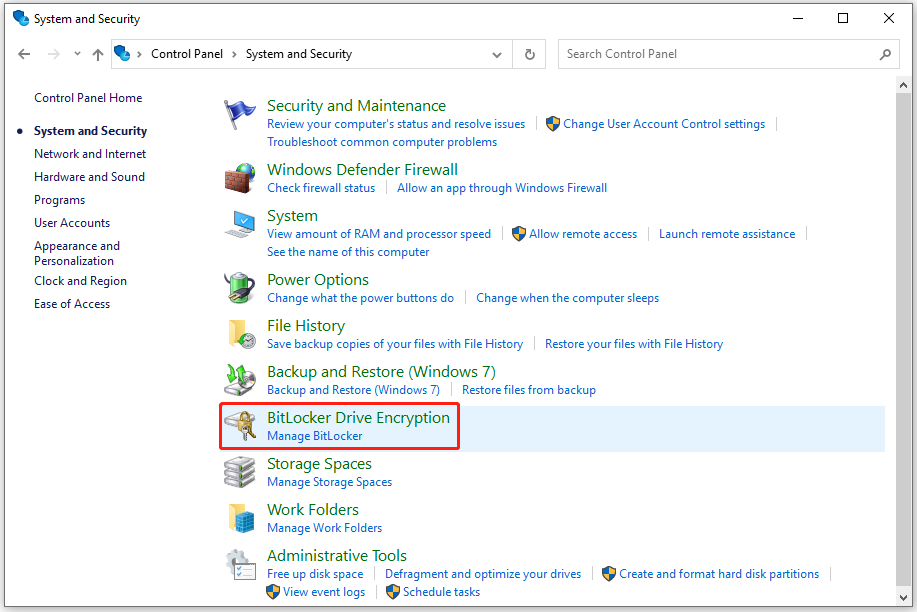Click the Storage Spaces stacked drives icon
This screenshot has height=612, width=917.
[x=240, y=472]
